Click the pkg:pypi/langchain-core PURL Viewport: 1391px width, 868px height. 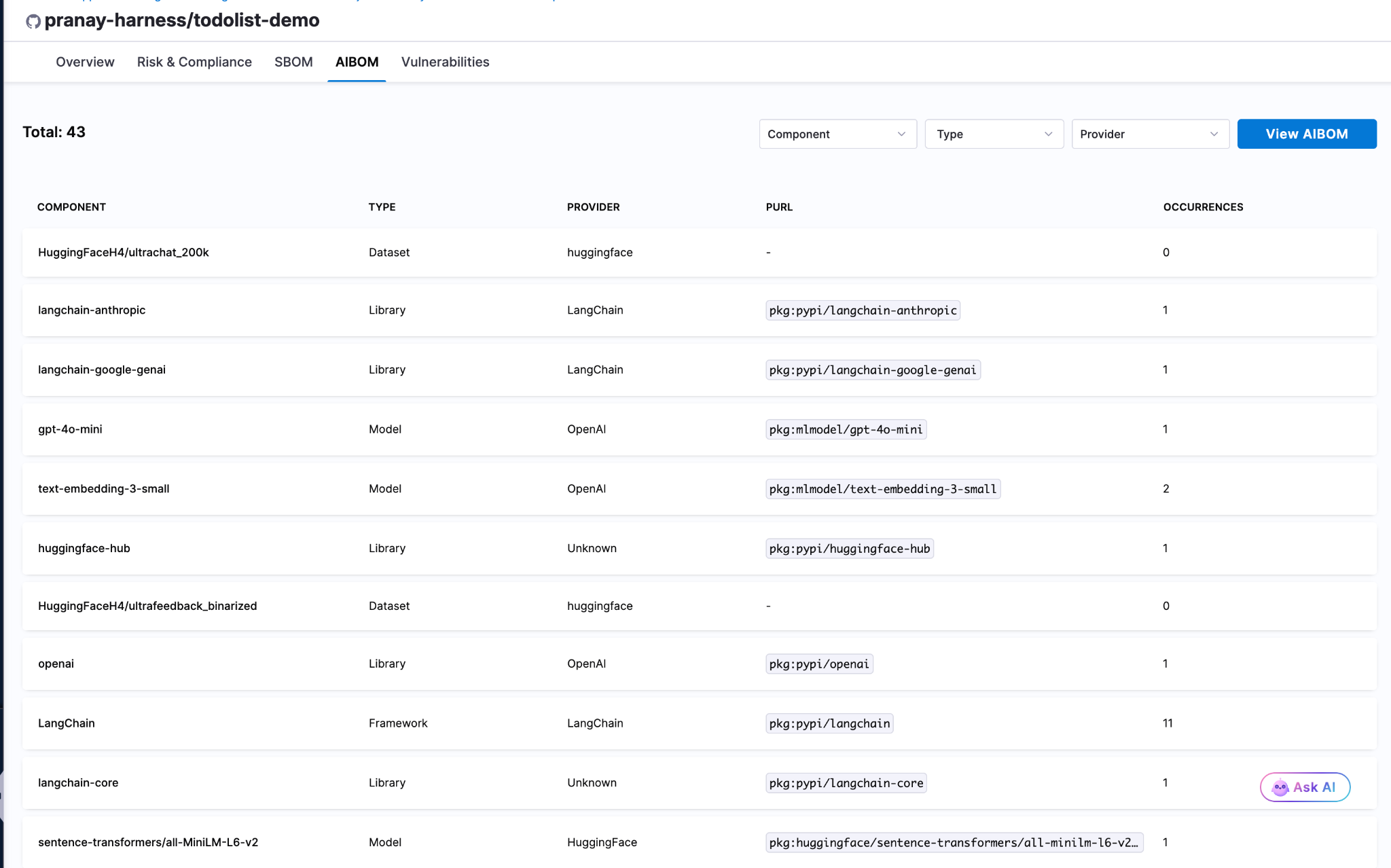(846, 783)
